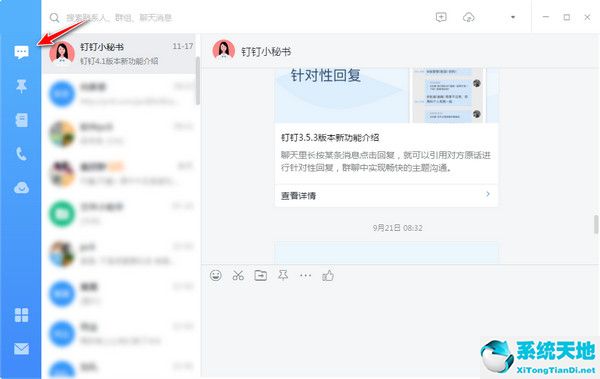Open the DING pin sidebar icon
This screenshot has height=379, width=600.
click(x=21, y=86)
